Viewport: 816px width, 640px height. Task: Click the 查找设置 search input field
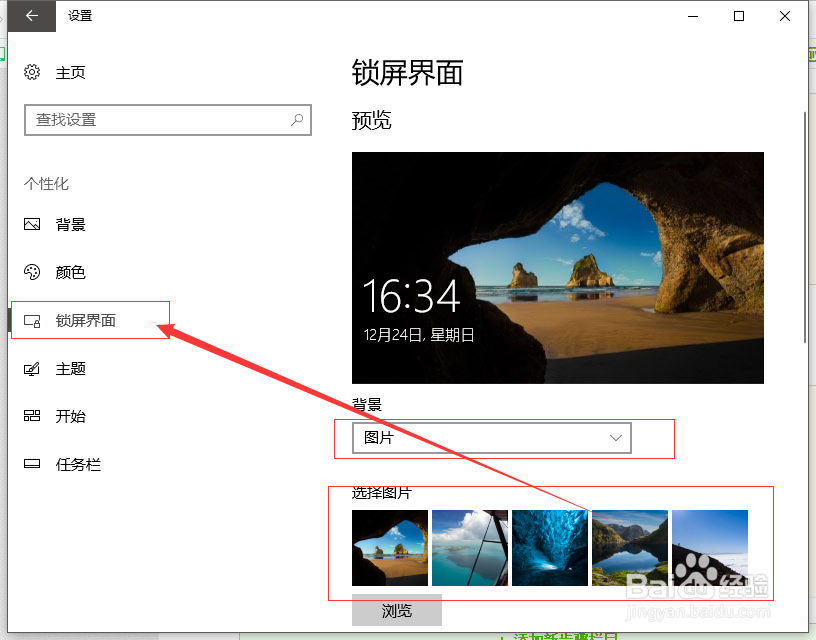(160, 120)
